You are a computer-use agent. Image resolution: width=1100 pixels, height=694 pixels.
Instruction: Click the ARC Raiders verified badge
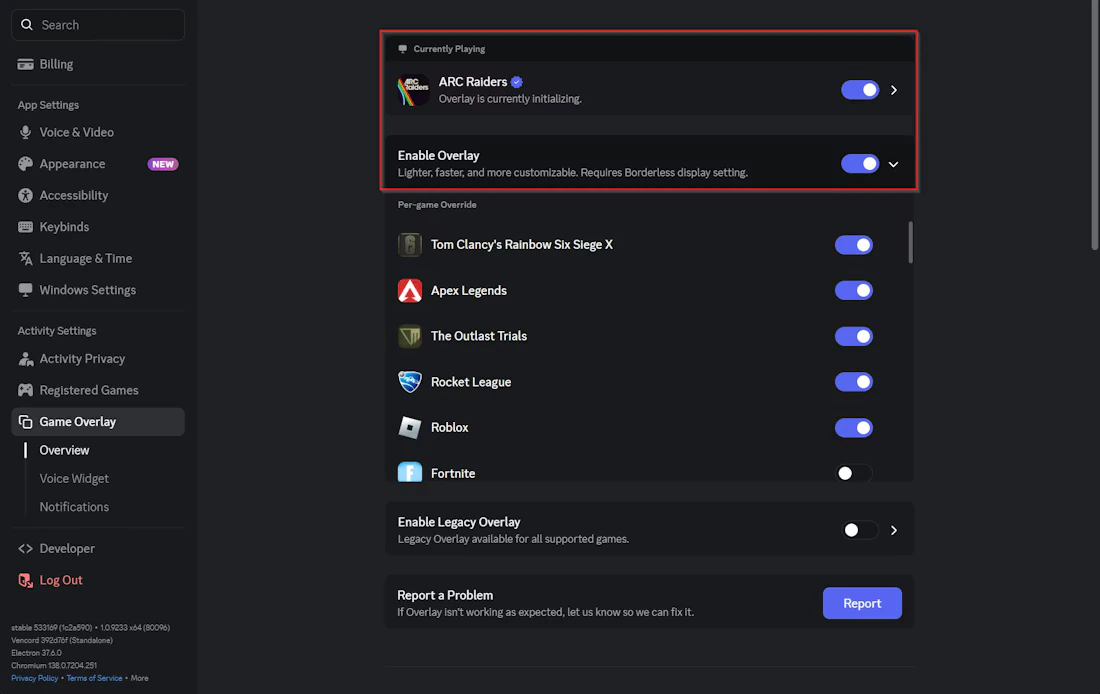(x=517, y=82)
